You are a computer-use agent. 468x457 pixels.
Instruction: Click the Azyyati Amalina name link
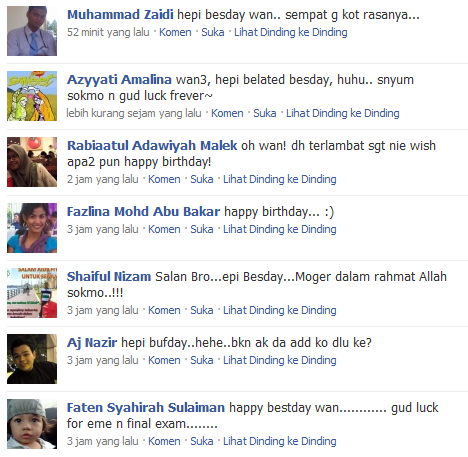[x=119, y=80]
